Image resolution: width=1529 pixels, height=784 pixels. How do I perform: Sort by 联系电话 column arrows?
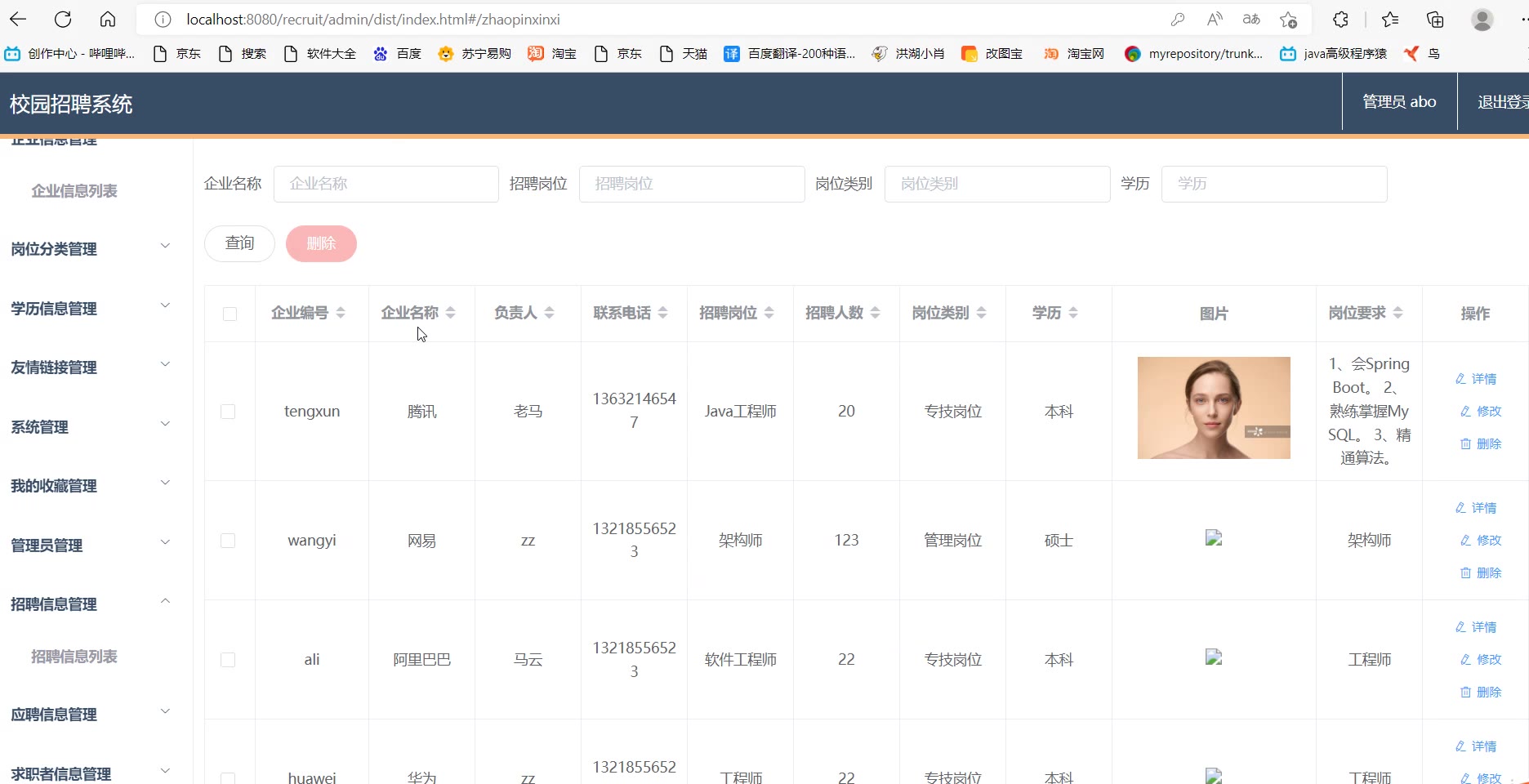point(662,313)
